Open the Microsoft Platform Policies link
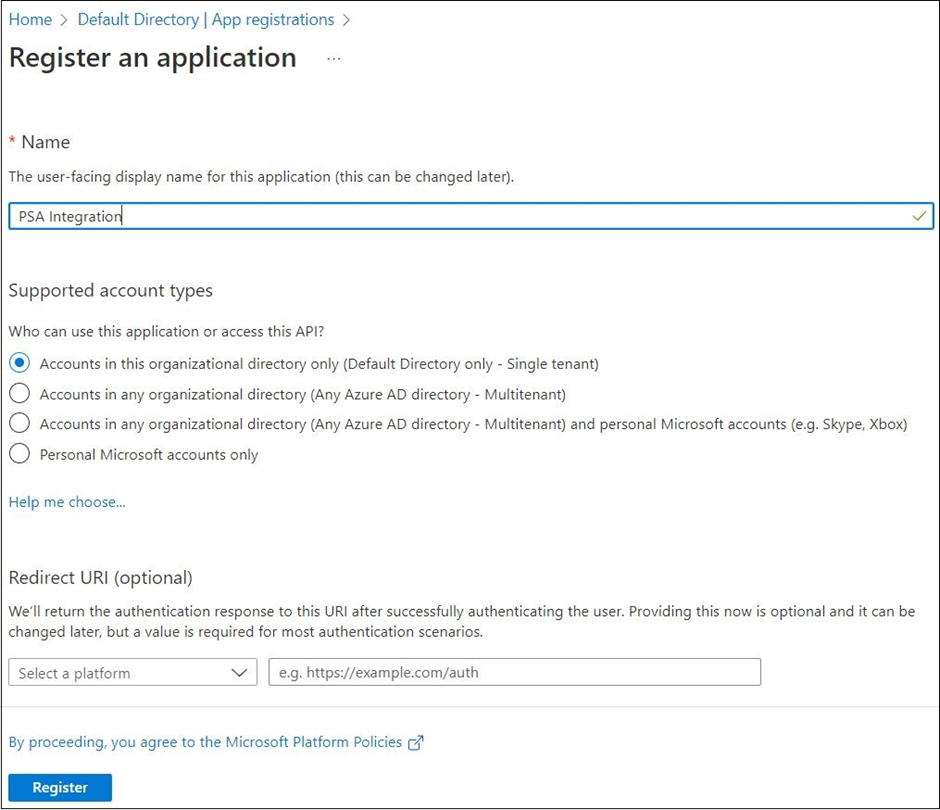Screen dimensions: 940x810 click(x=205, y=742)
